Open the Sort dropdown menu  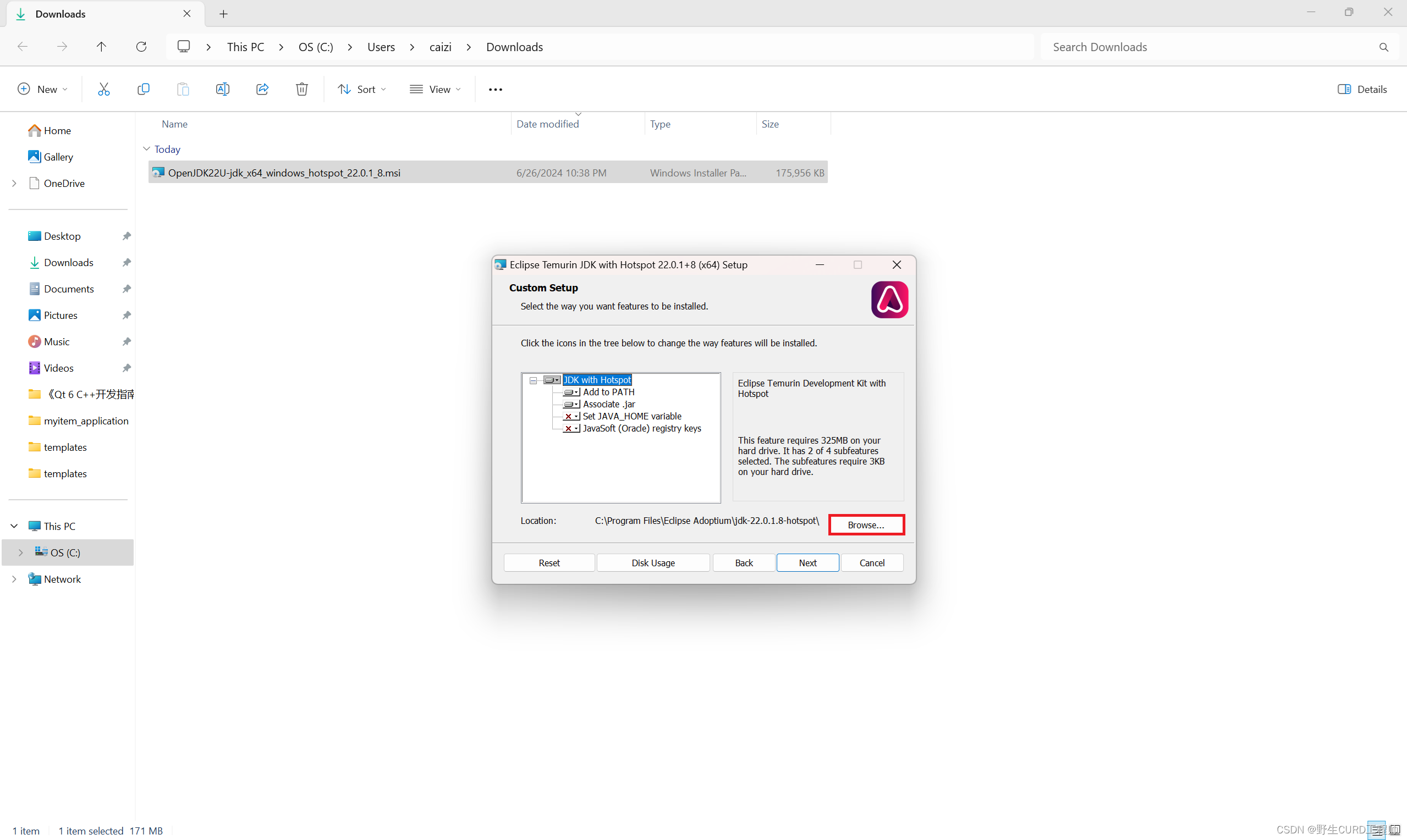tap(362, 89)
